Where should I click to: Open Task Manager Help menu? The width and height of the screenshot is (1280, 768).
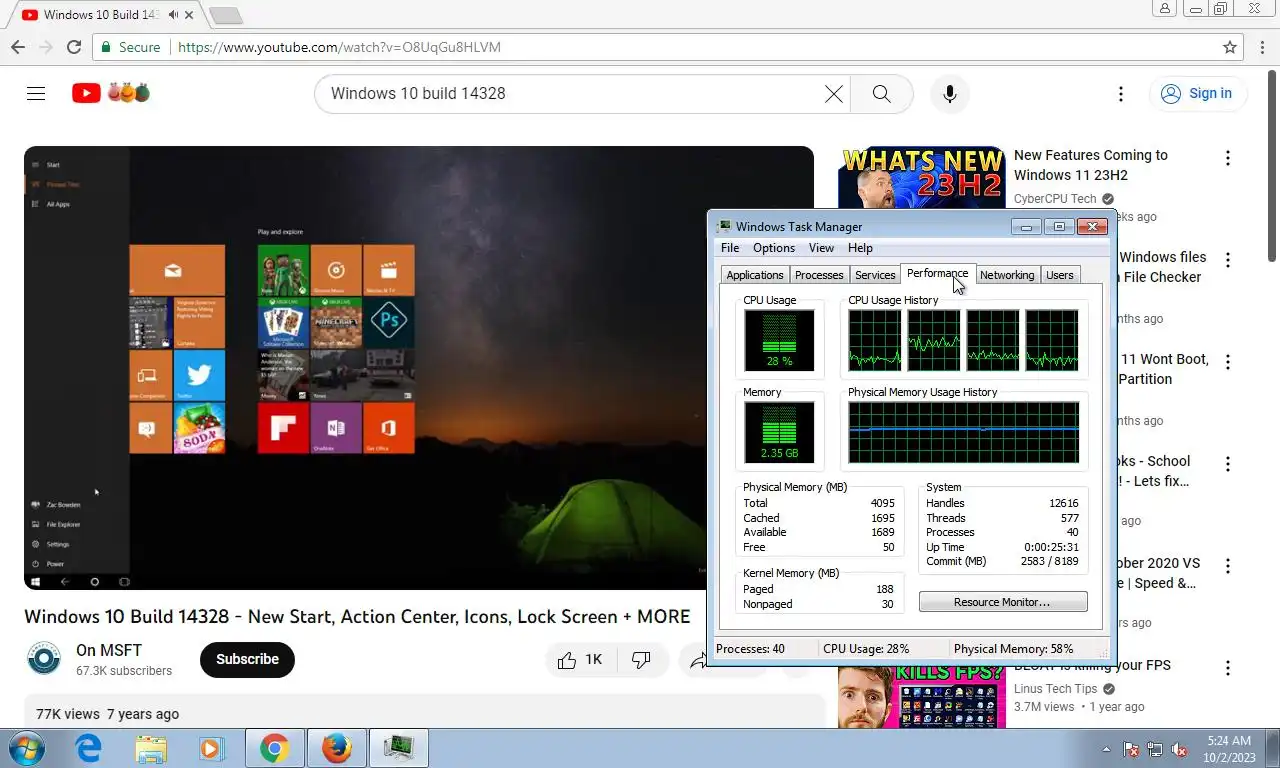point(860,248)
